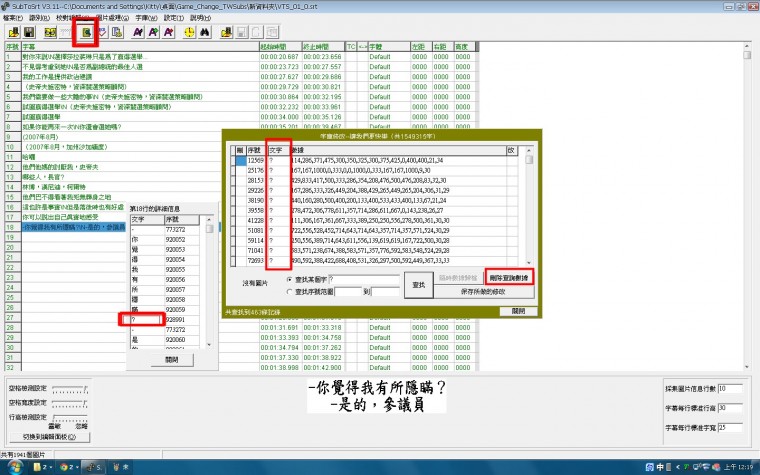Click the font dialog table vertical scrollbar
760x475 pixels.
point(529,206)
